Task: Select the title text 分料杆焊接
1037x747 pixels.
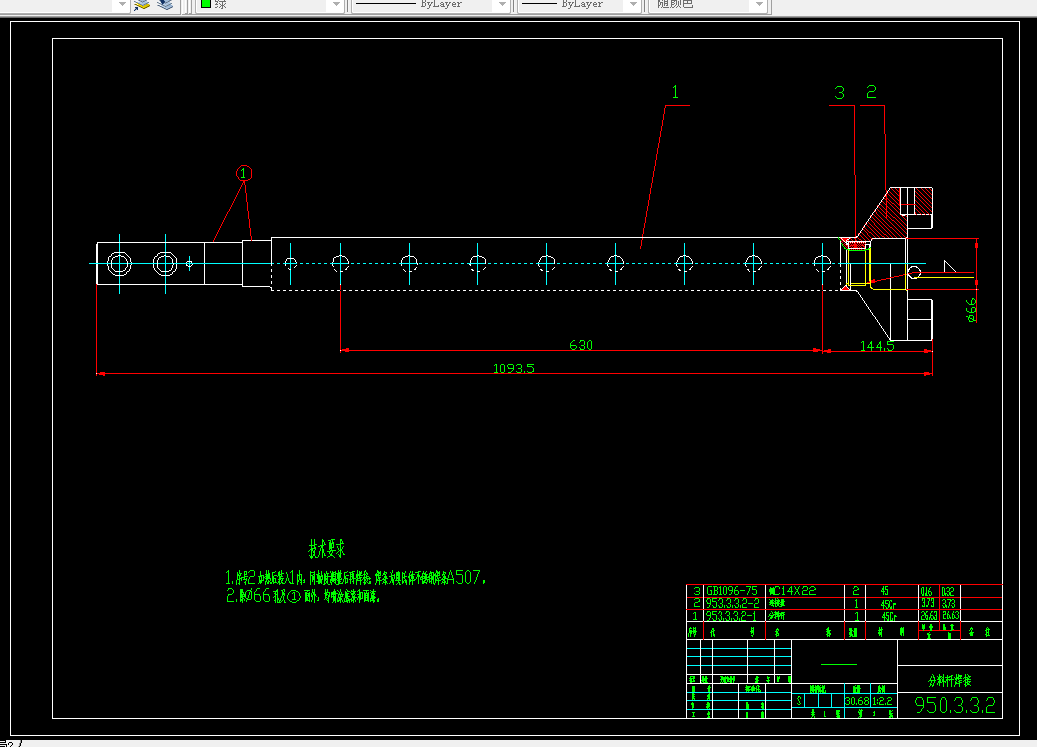Action: click(950, 680)
